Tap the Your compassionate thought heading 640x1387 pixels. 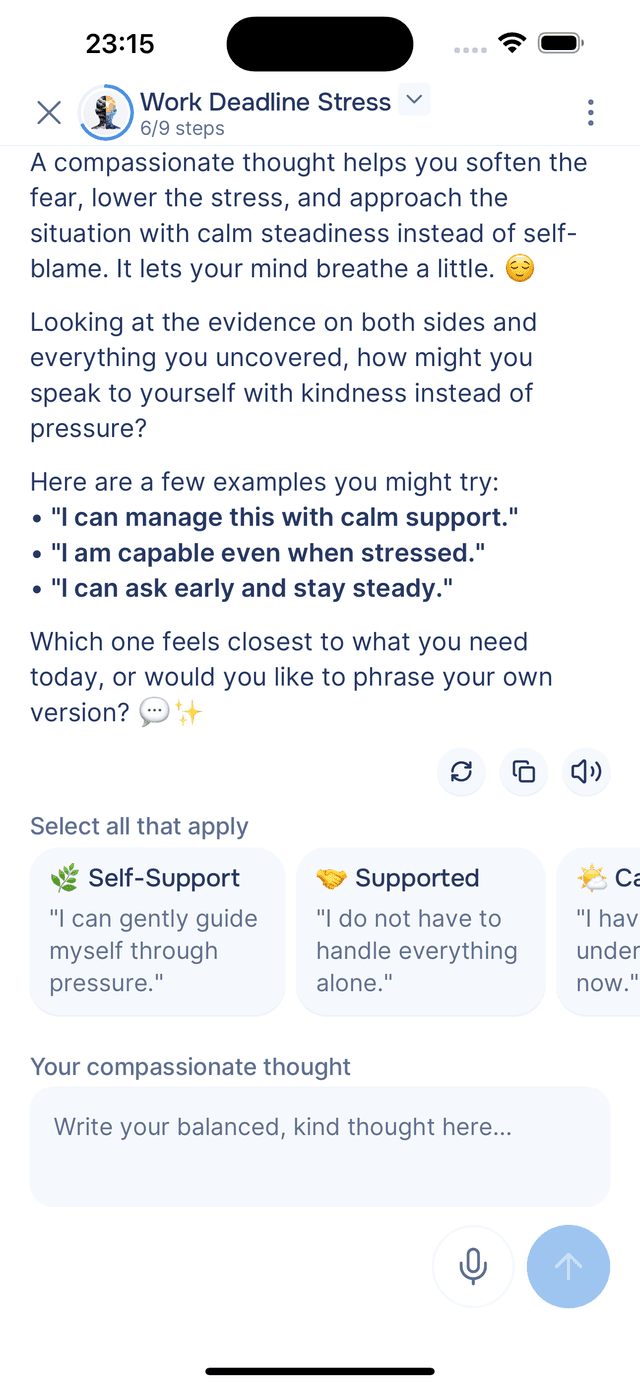point(190,1067)
